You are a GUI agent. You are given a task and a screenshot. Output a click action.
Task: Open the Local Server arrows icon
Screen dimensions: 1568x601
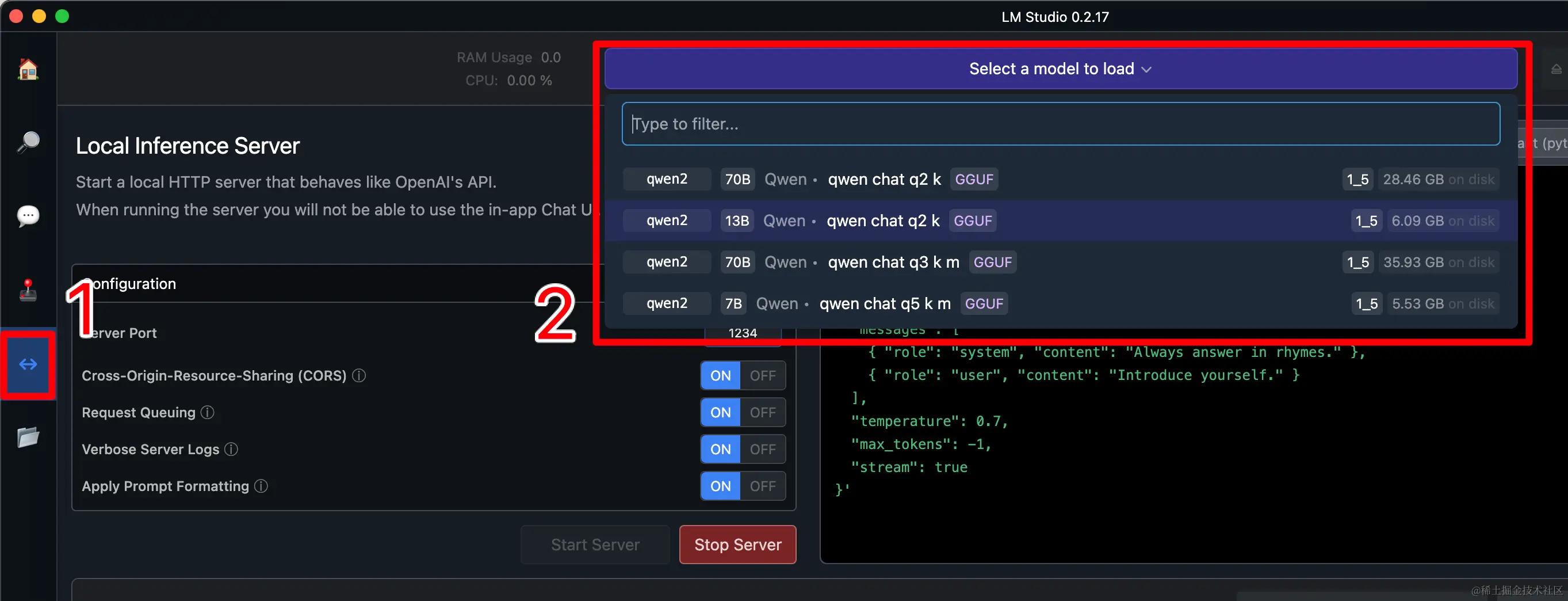(x=28, y=364)
